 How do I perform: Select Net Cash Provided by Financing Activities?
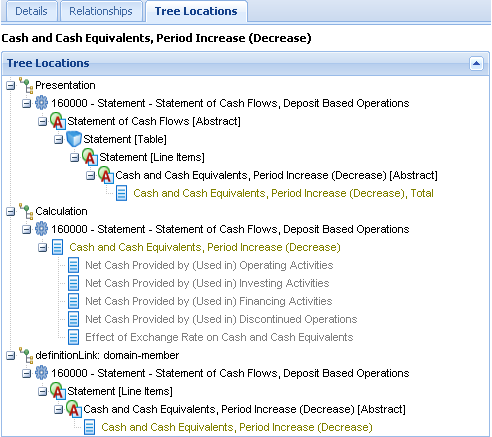click(209, 301)
